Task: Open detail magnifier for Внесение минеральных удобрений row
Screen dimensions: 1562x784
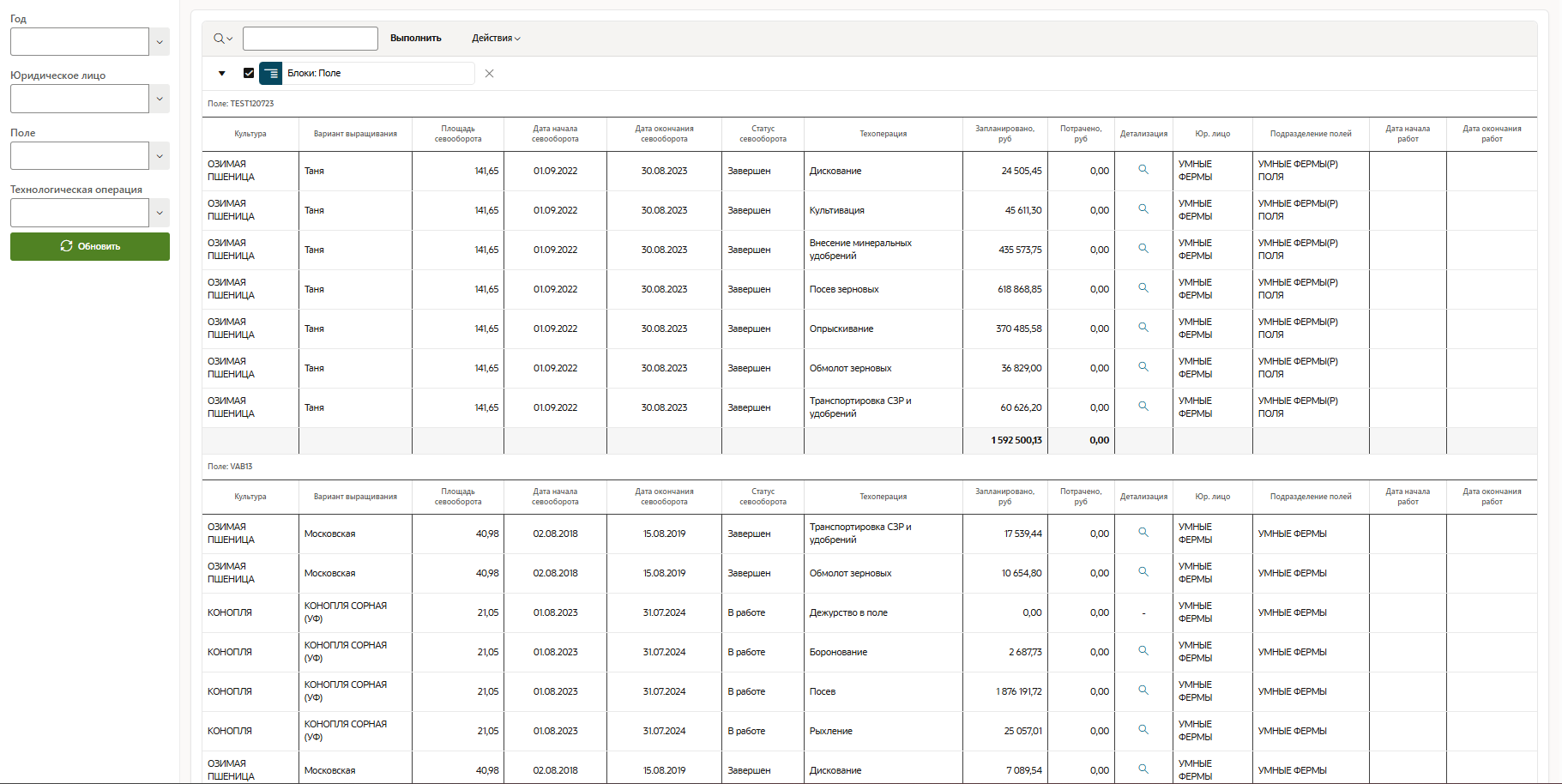Action: [x=1143, y=249]
